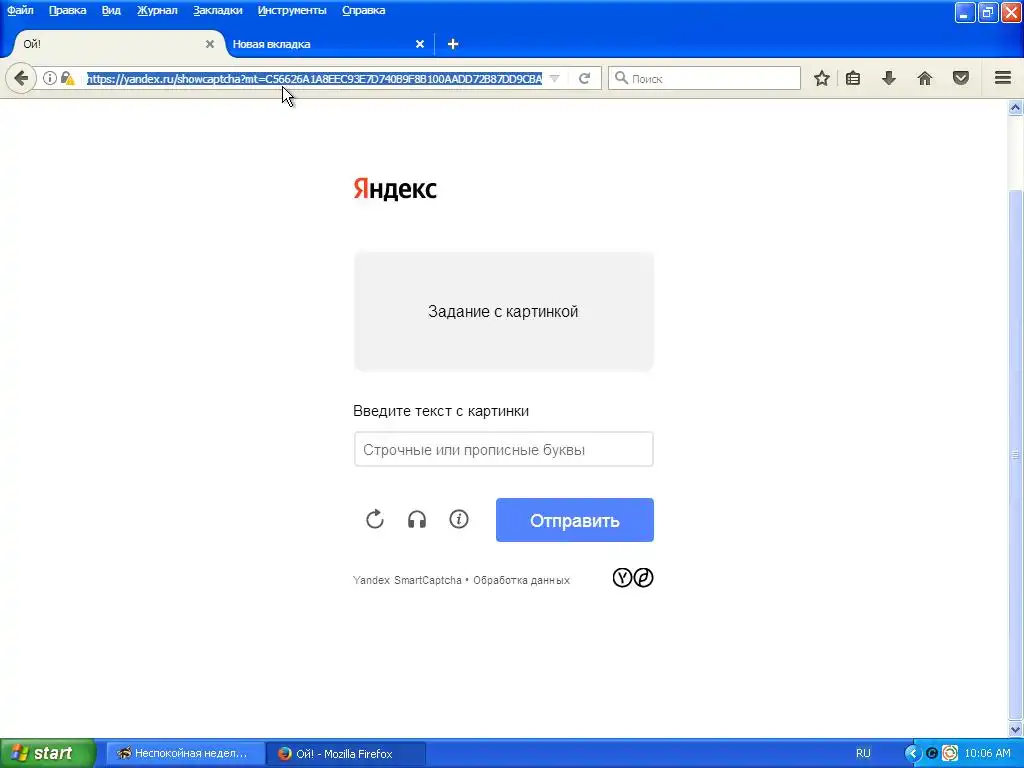Save page to Pocket icon
1024x768 pixels.
(x=961, y=78)
